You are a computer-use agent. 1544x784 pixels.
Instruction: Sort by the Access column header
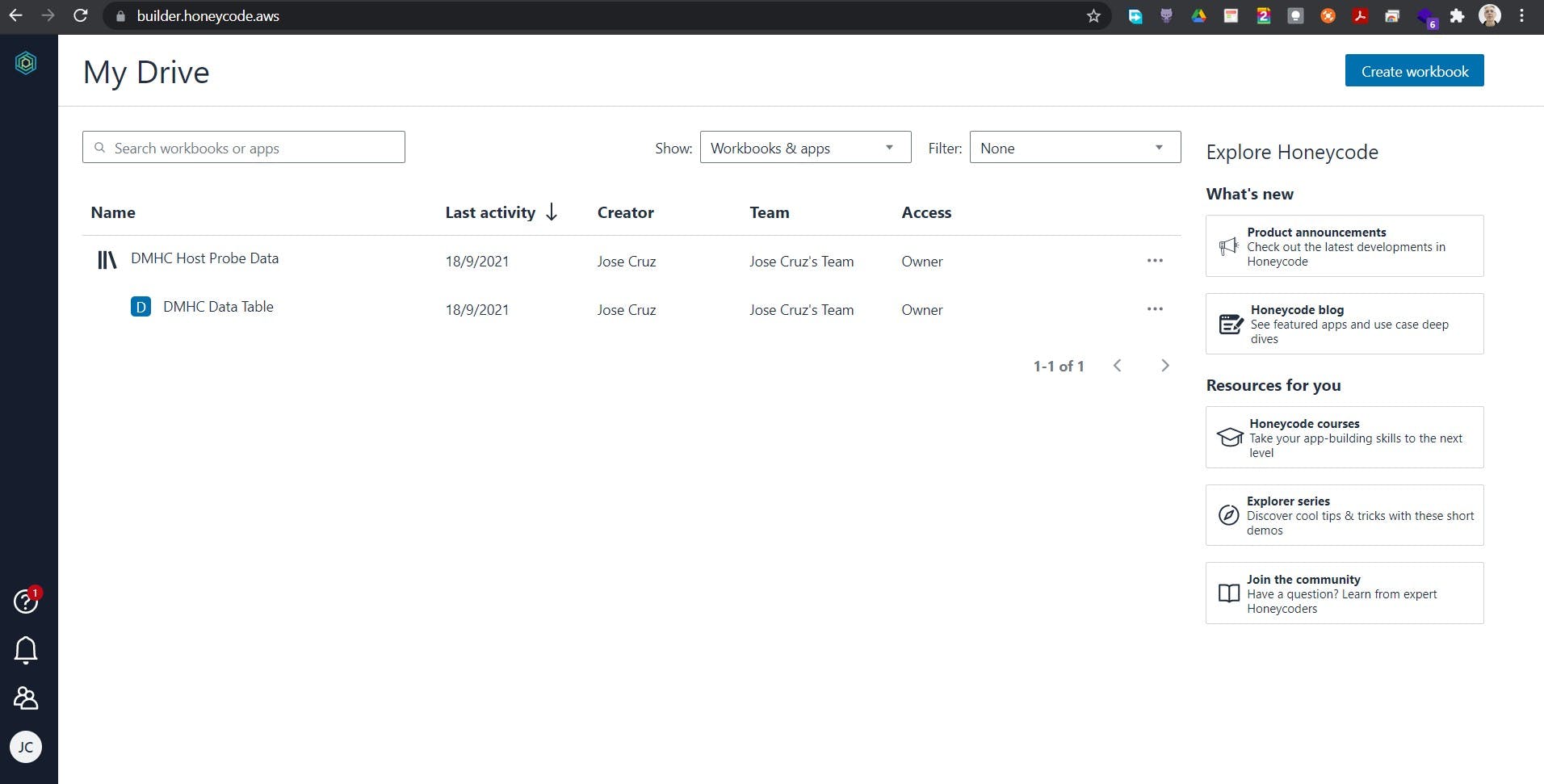(x=926, y=212)
